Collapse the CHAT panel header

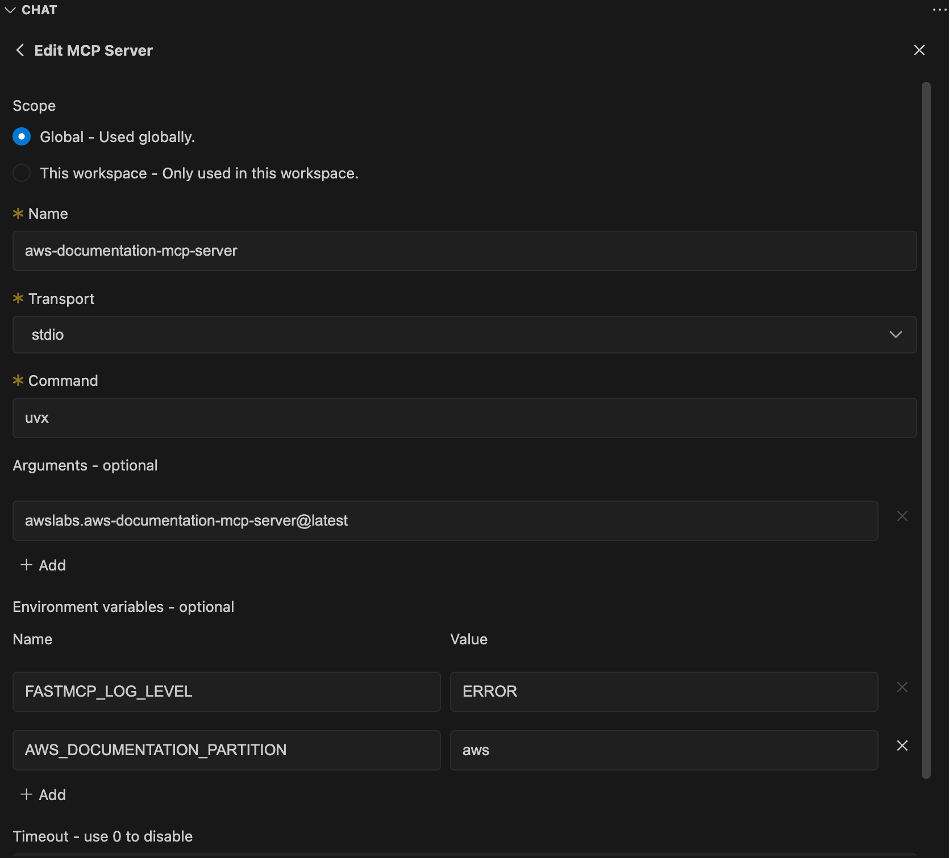click(11, 9)
